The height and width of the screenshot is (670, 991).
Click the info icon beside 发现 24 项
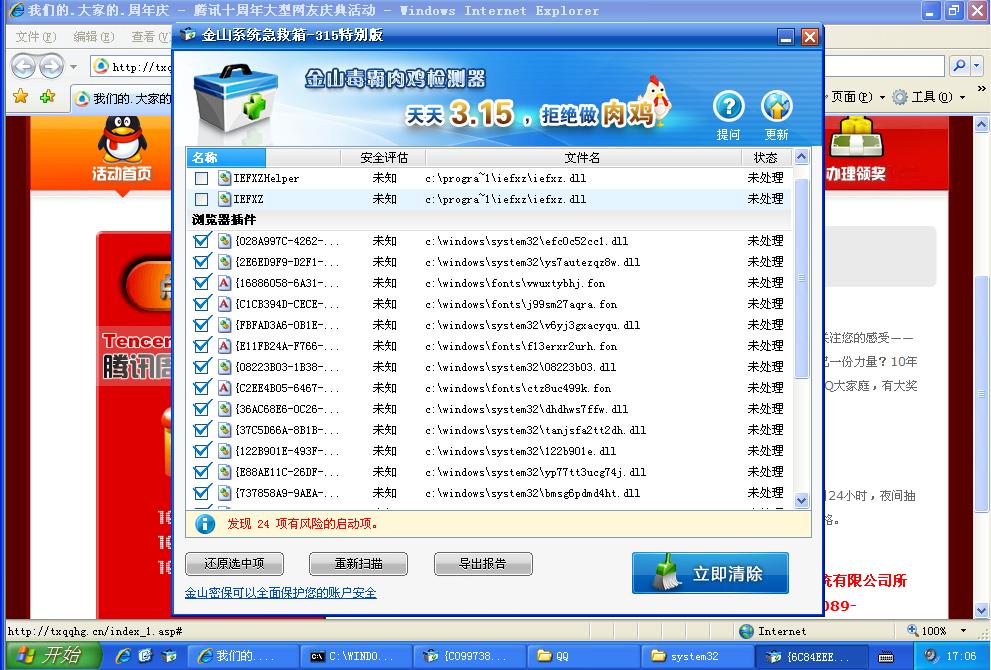[x=205, y=524]
